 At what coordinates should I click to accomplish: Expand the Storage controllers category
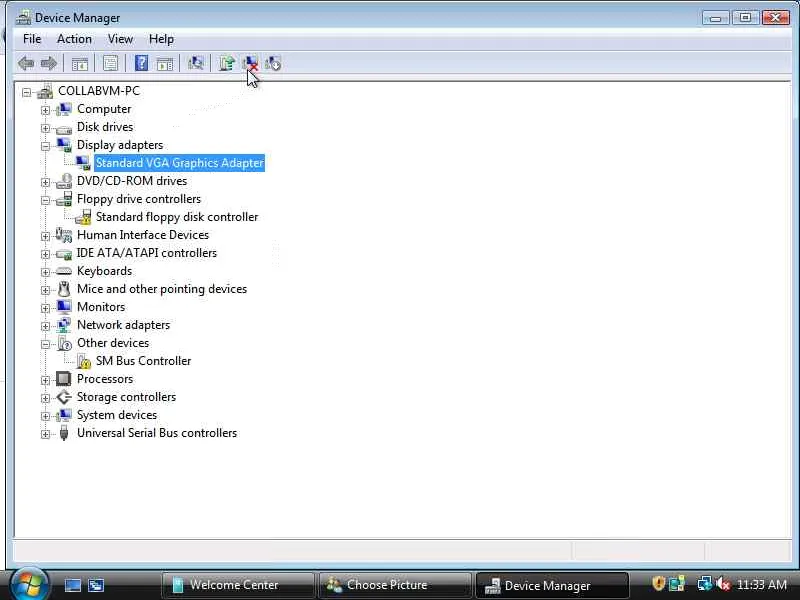(x=45, y=398)
